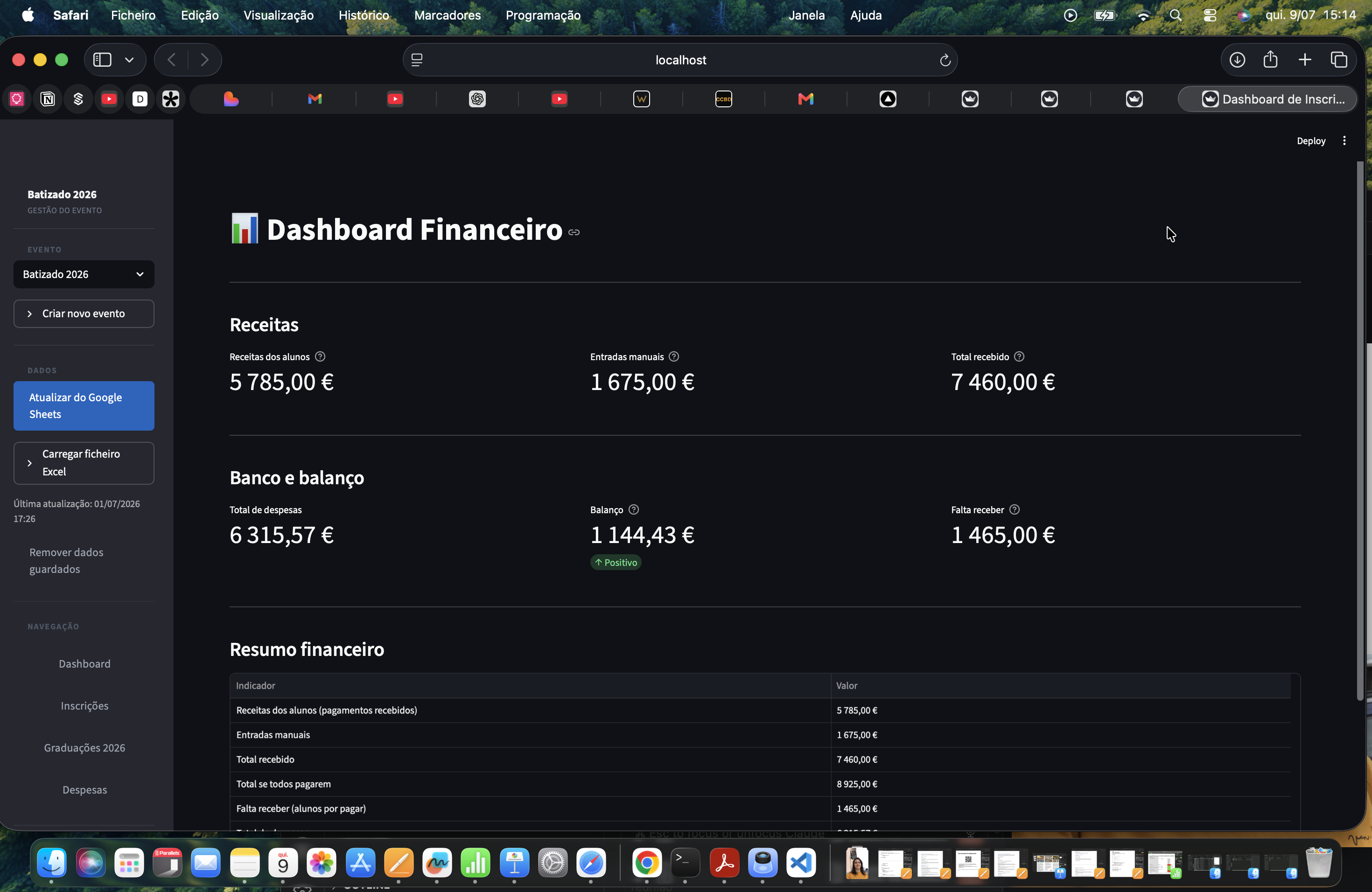Show the tab overview icon

[1339, 60]
